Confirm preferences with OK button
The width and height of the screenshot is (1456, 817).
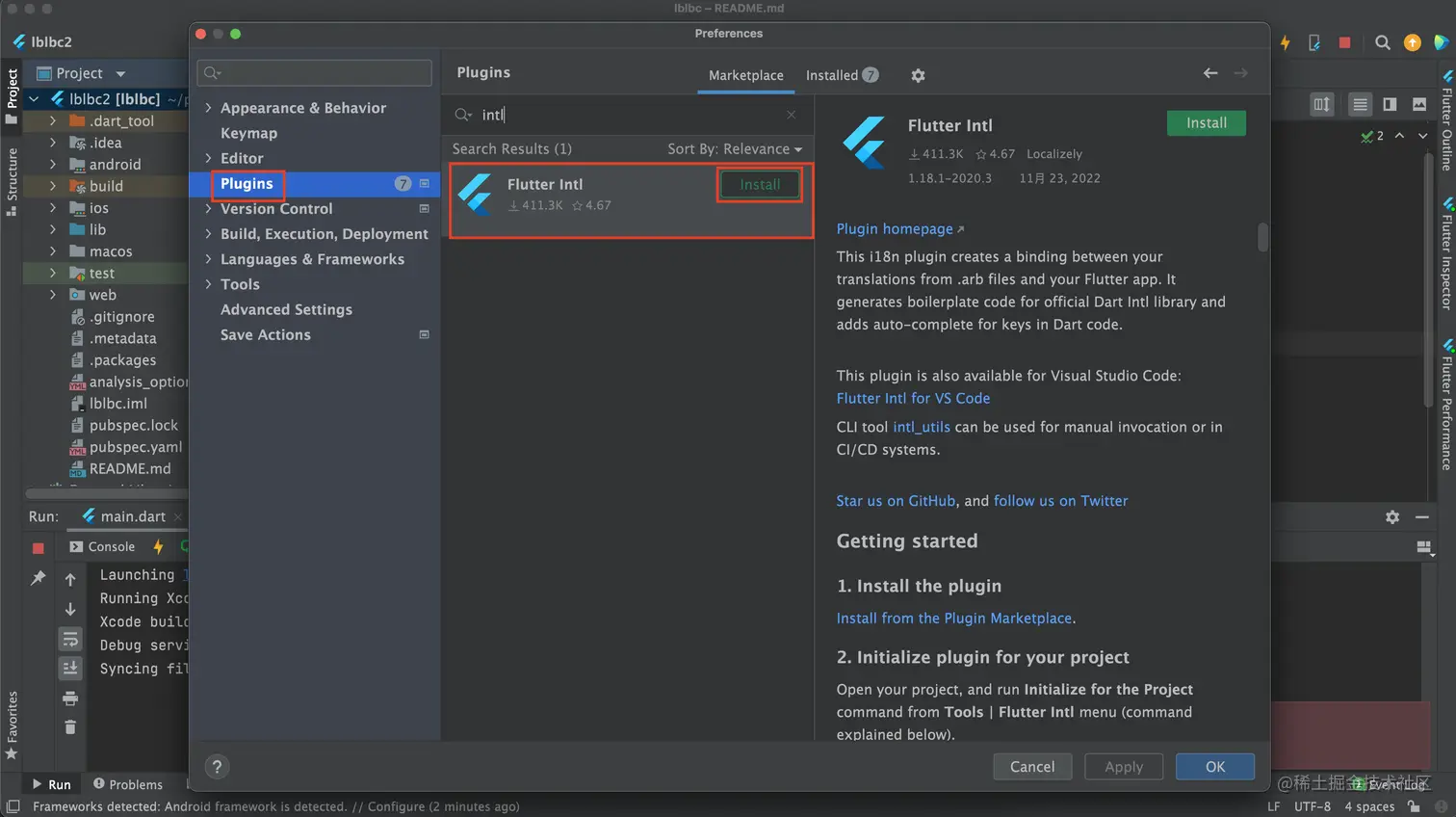coord(1215,767)
